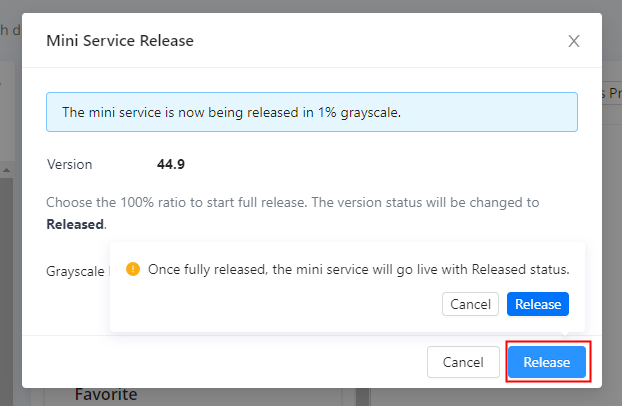This screenshot has height=406, width=622.
Task: Click the Version label
Action: [70, 164]
